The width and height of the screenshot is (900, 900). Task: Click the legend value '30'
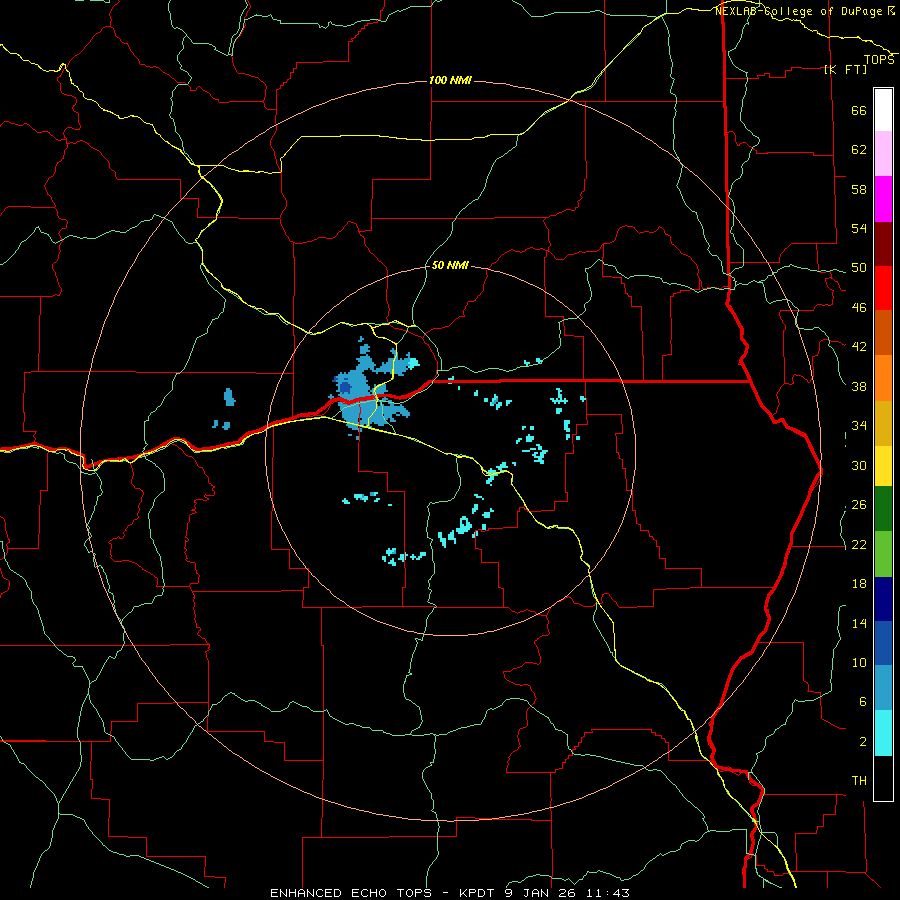click(x=859, y=465)
